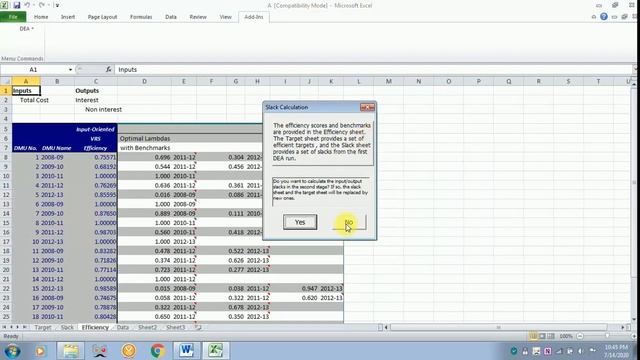Open the Excel Help question mark icon
The width and height of the screenshot is (640, 360).
[x=604, y=17]
